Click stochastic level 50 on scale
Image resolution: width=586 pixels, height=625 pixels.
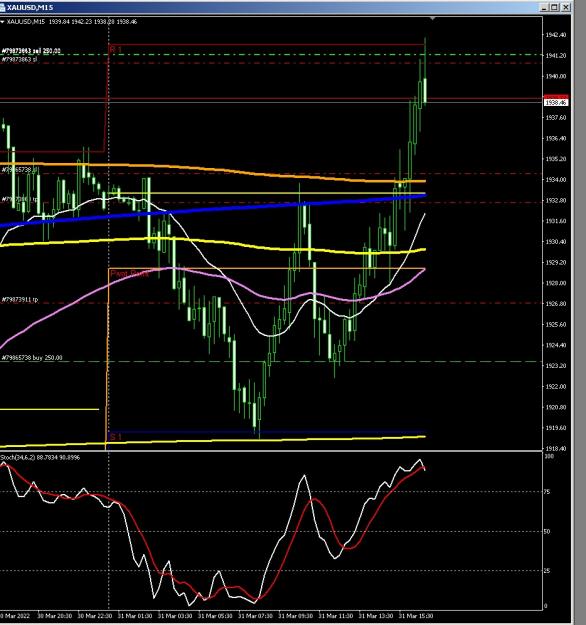(x=547, y=531)
